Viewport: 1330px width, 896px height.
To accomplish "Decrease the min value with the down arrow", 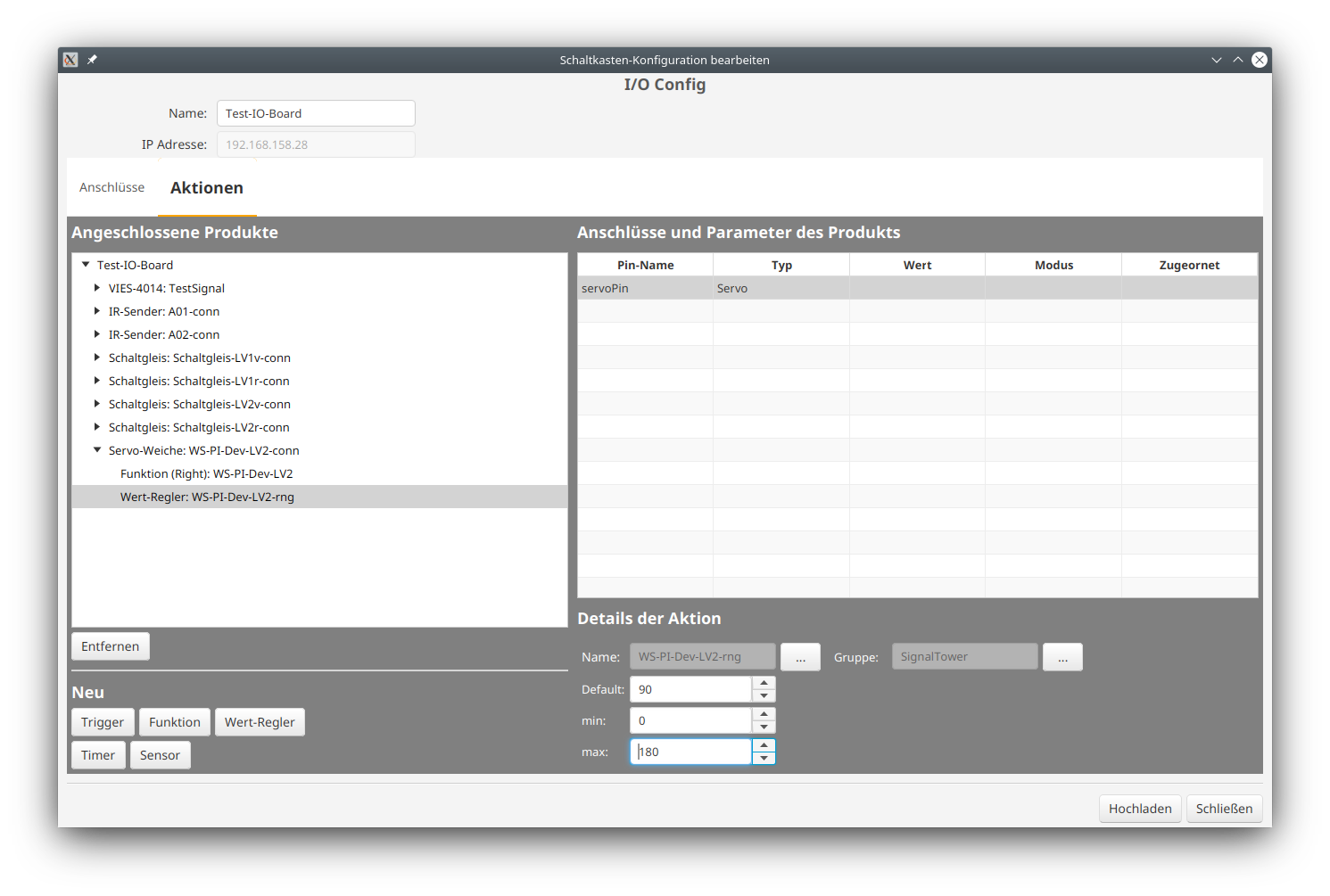I will point(764,726).
